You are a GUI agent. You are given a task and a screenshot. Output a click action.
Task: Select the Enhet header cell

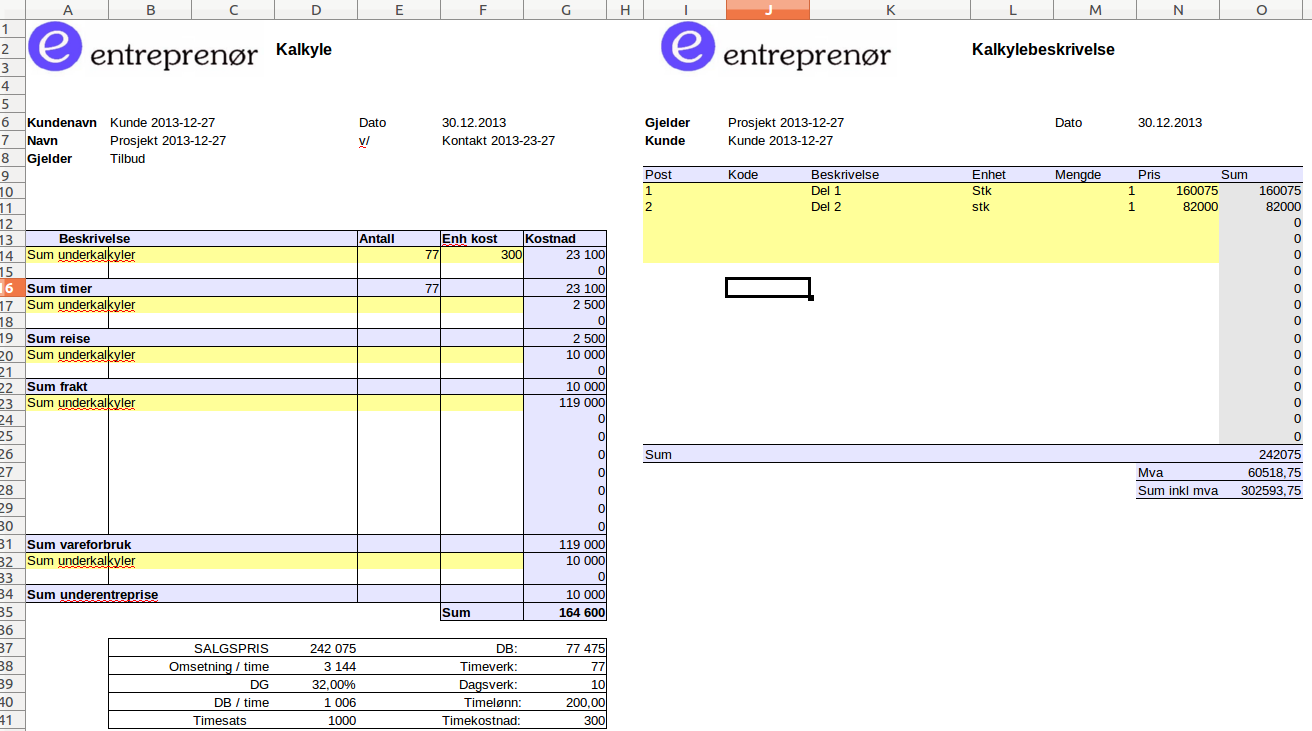[1012, 174]
